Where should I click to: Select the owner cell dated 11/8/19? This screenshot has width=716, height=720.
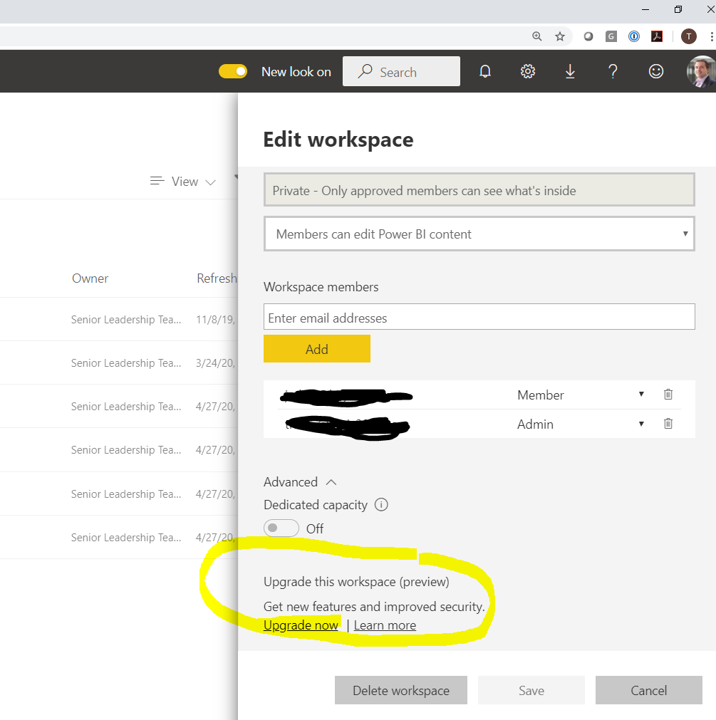point(126,320)
